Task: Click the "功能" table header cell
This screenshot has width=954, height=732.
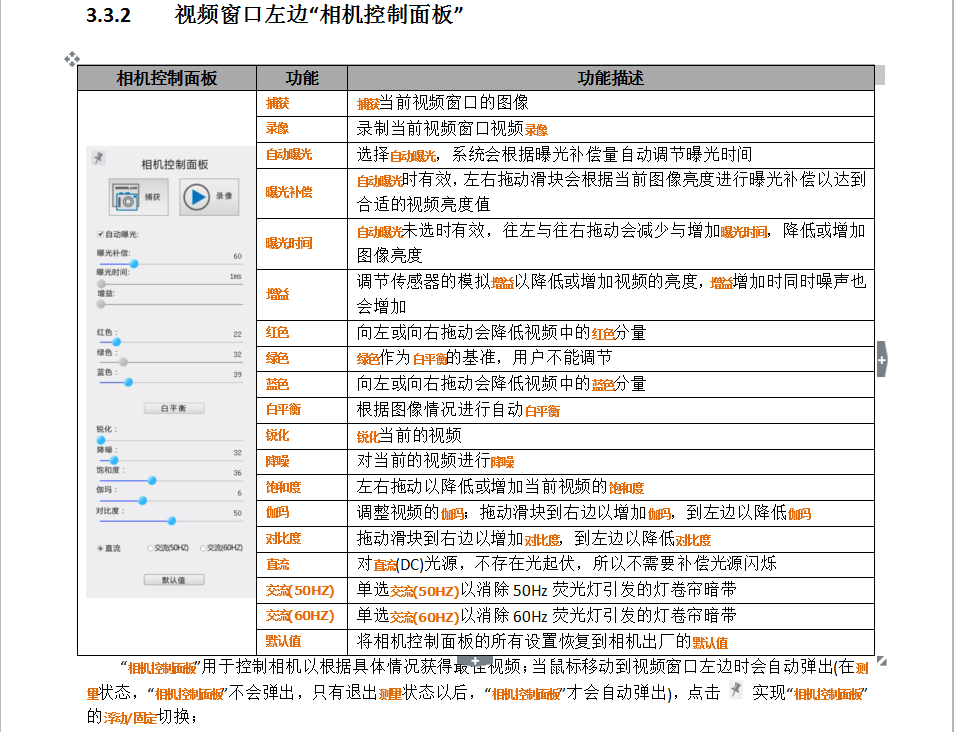Action: click(x=302, y=78)
